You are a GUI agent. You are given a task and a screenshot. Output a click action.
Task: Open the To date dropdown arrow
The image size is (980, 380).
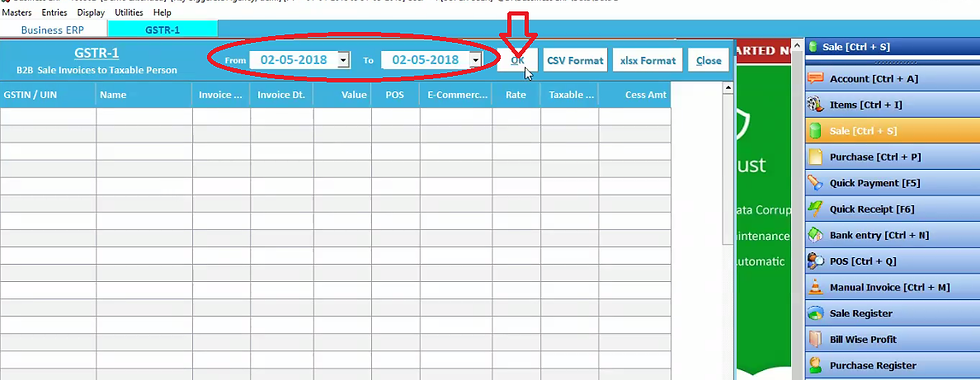(476, 60)
